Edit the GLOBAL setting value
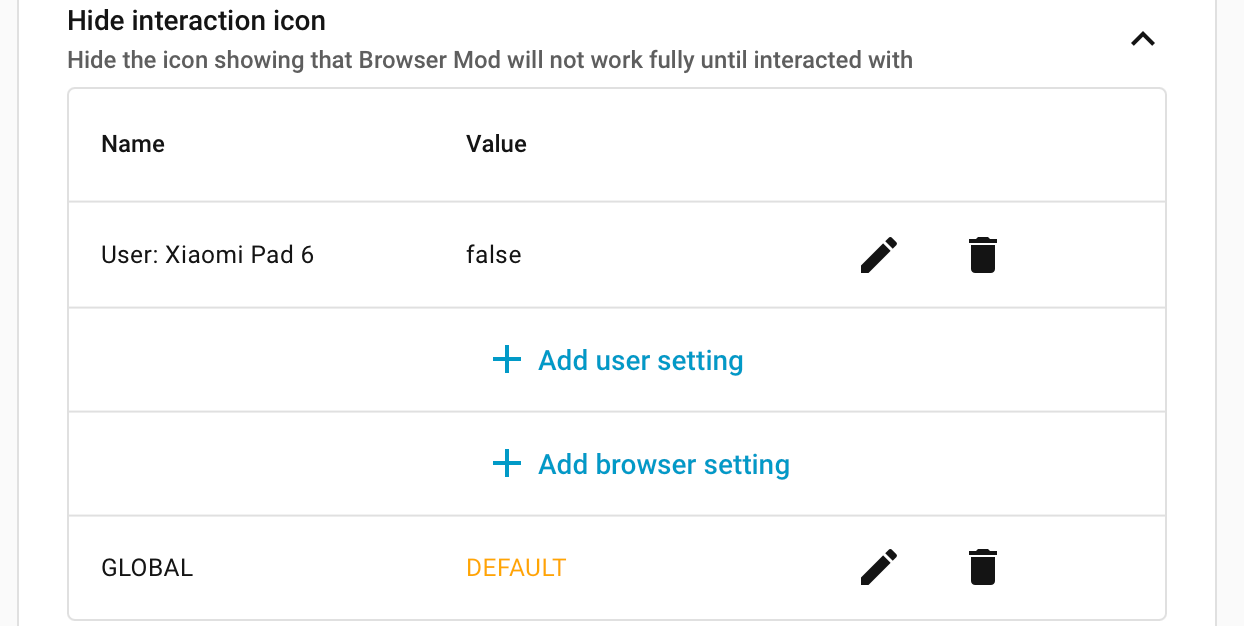Viewport: 1244px width, 626px height. pos(879,567)
